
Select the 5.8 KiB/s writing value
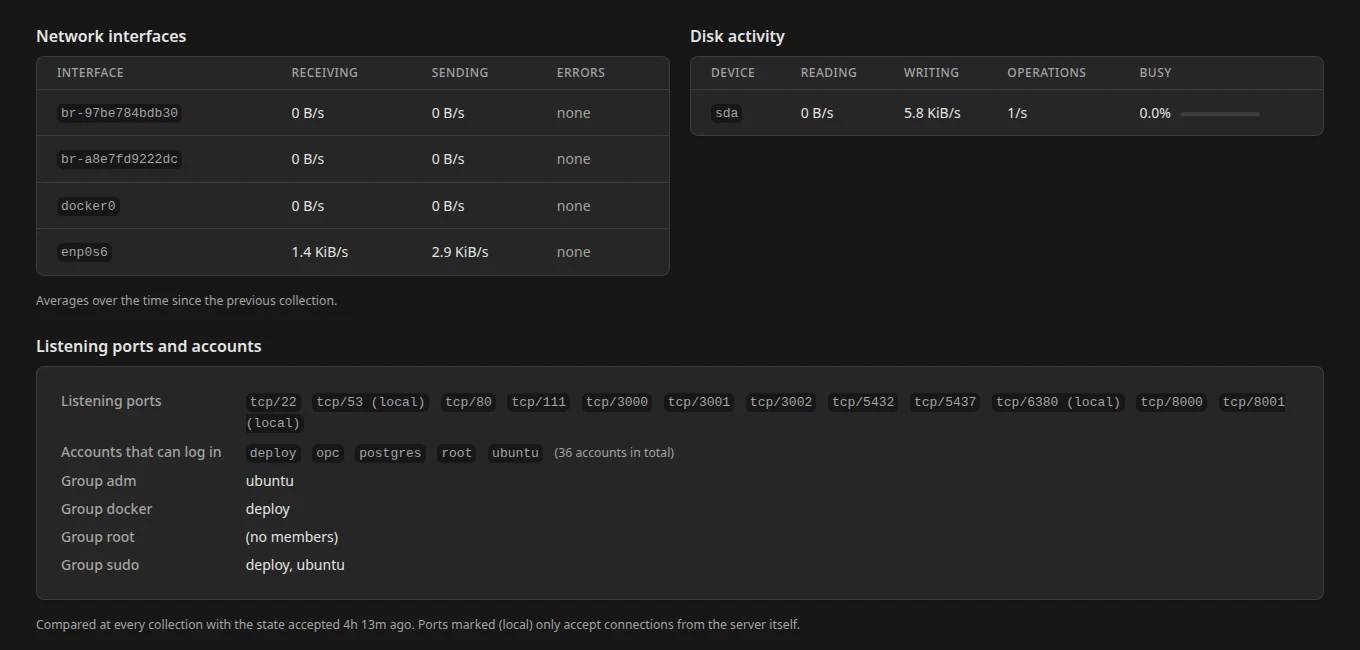pyautogui.click(x=932, y=113)
